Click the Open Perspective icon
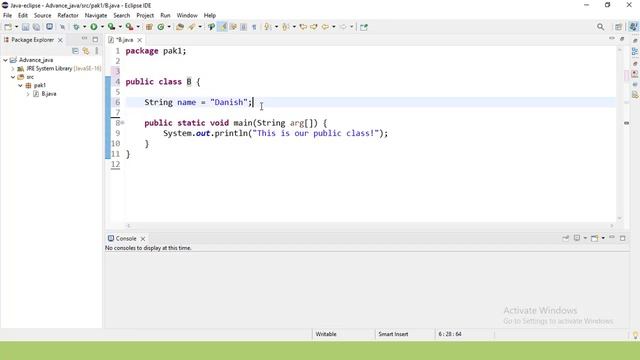The image size is (640, 360). (x=618, y=27)
